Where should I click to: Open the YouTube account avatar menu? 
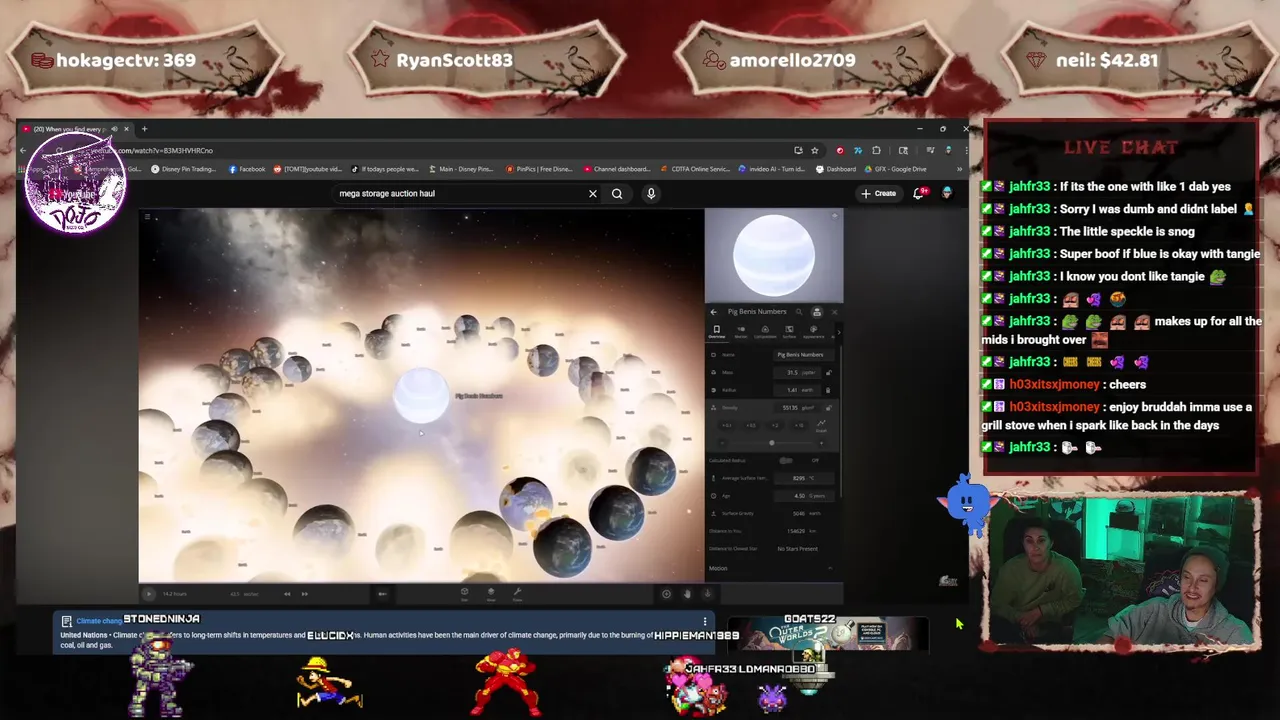[x=947, y=193]
